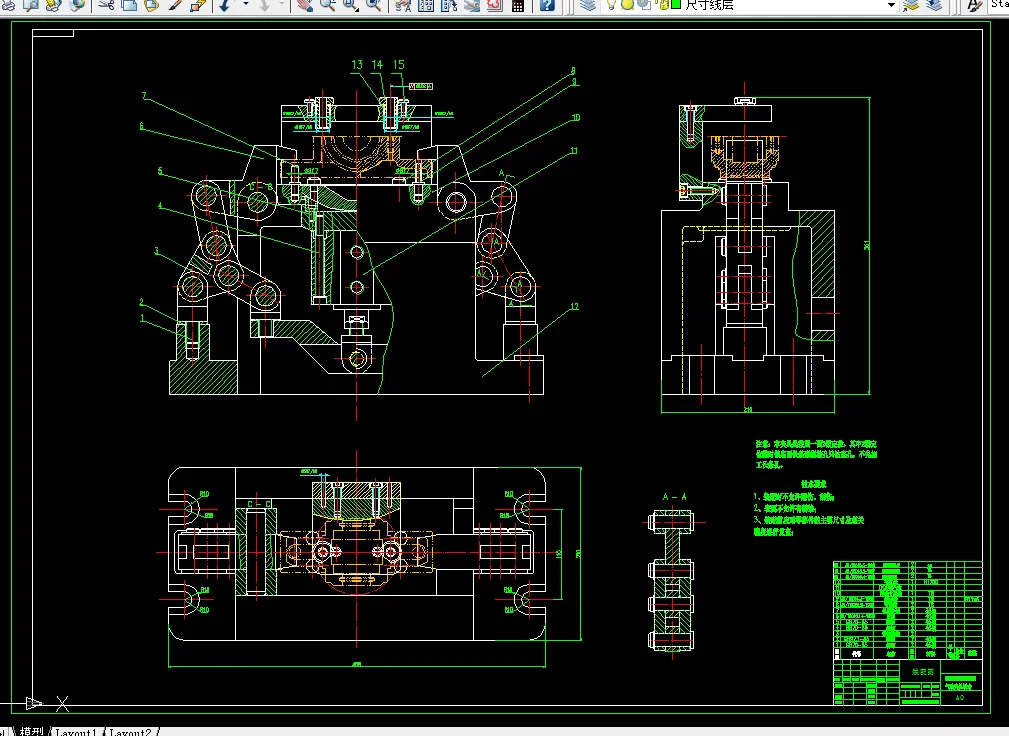Viewport: 1009px width, 736px height.
Task: Click the green layer color swatch
Action: click(x=676, y=5)
